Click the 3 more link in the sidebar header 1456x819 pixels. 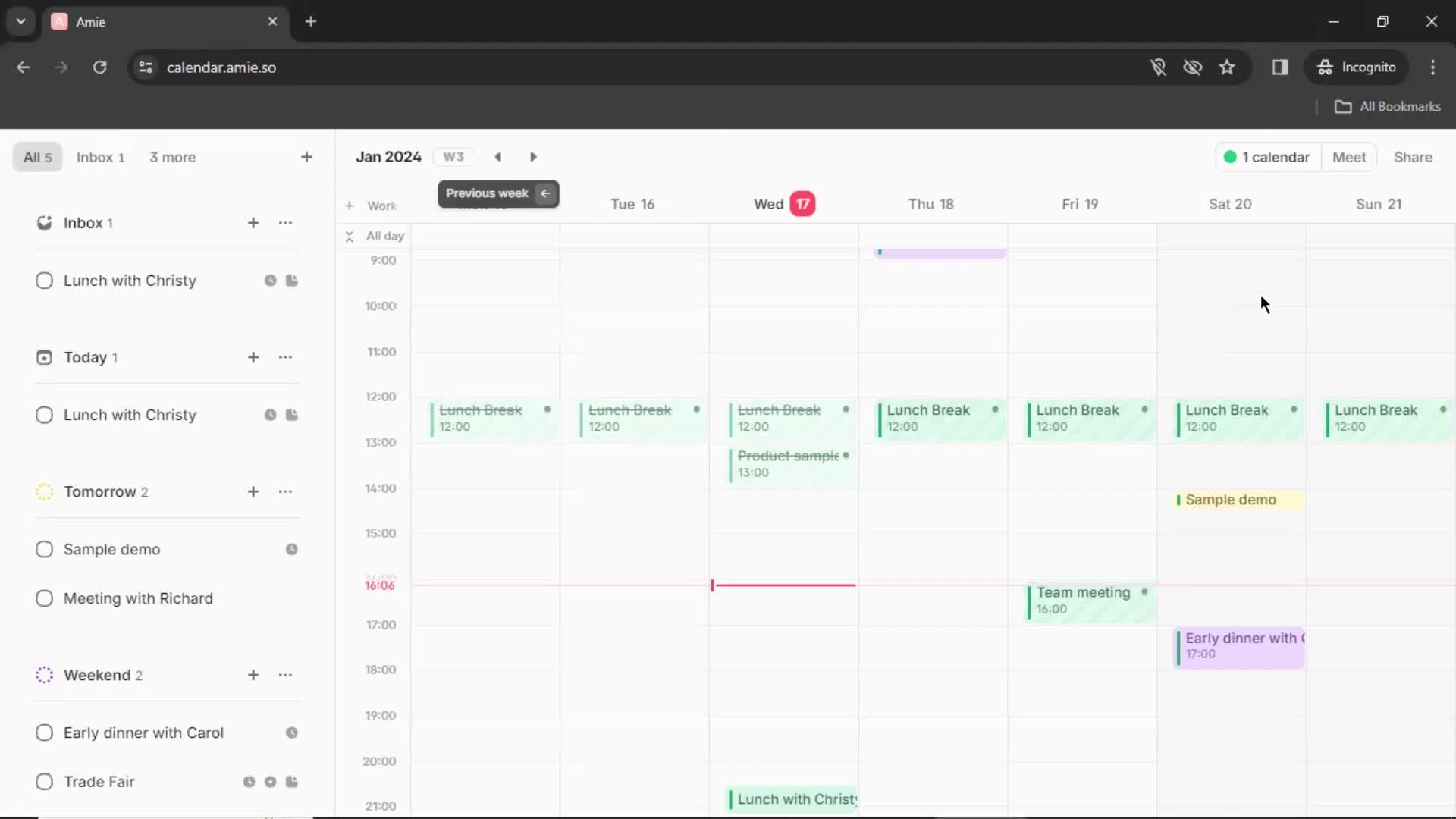(172, 157)
